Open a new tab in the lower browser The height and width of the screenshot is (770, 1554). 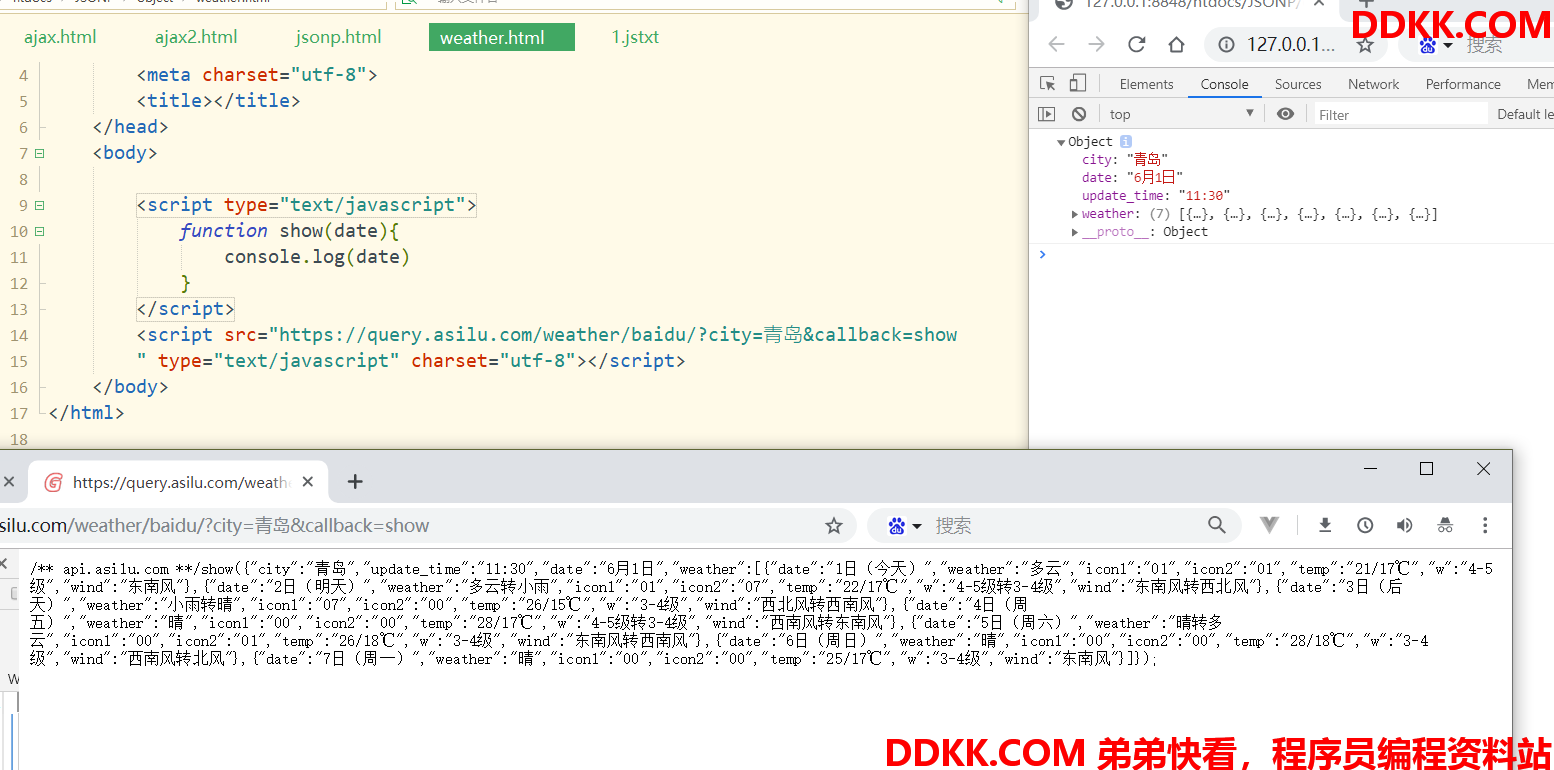(x=354, y=482)
